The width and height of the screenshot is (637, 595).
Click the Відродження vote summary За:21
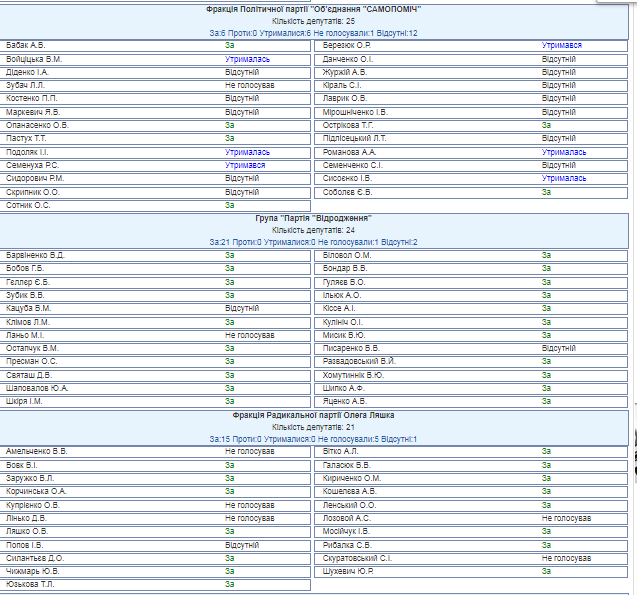pos(313,242)
